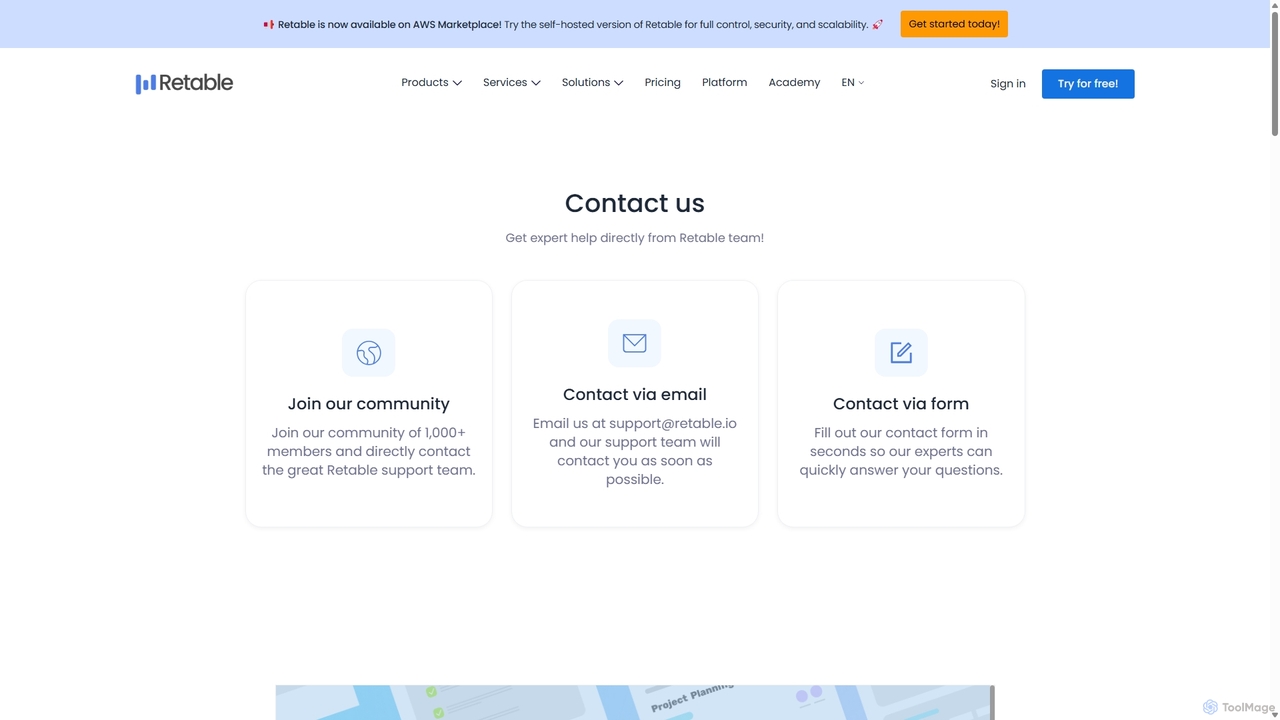Expand the Solutions dropdown menu
This screenshot has height=720, width=1280.
[592, 83]
